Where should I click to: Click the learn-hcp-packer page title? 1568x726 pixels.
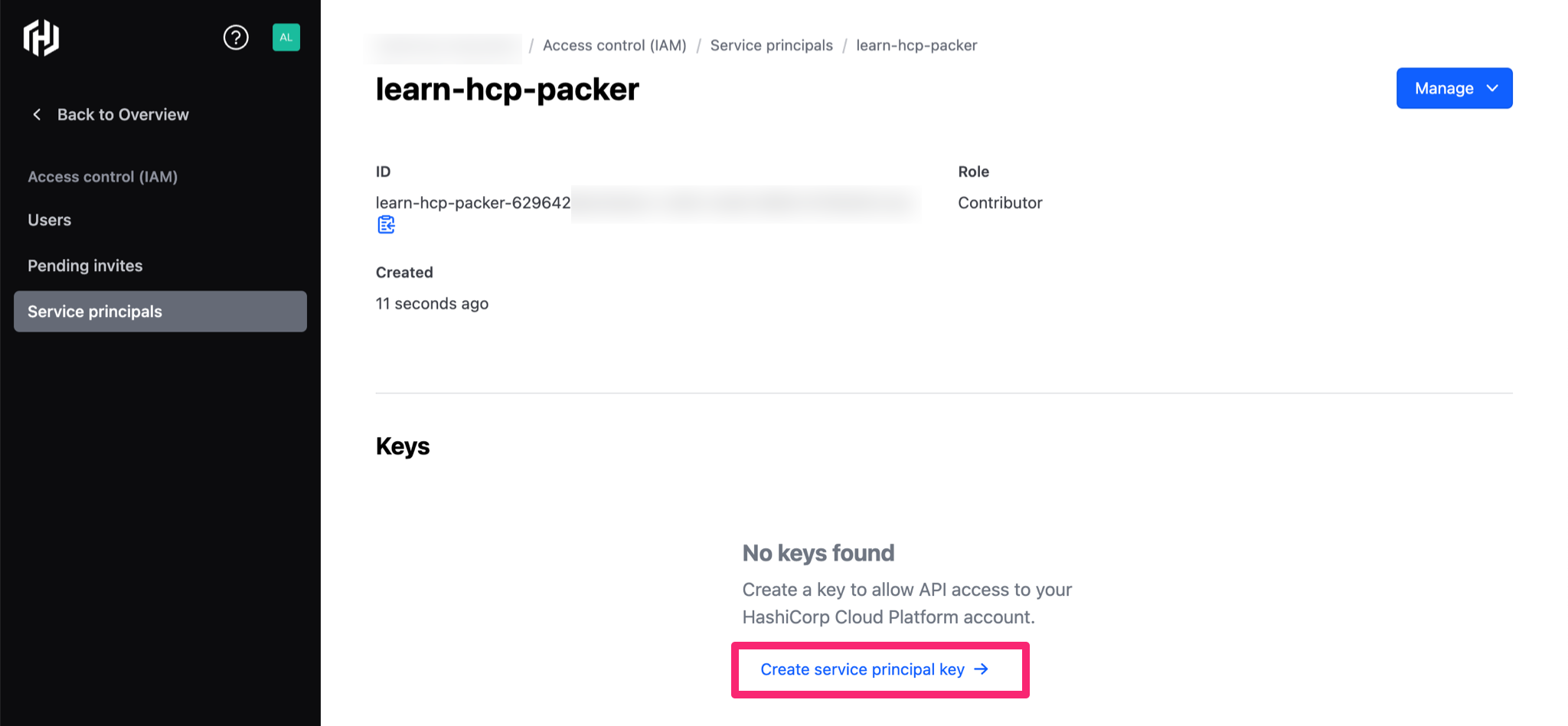pos(507,89)
